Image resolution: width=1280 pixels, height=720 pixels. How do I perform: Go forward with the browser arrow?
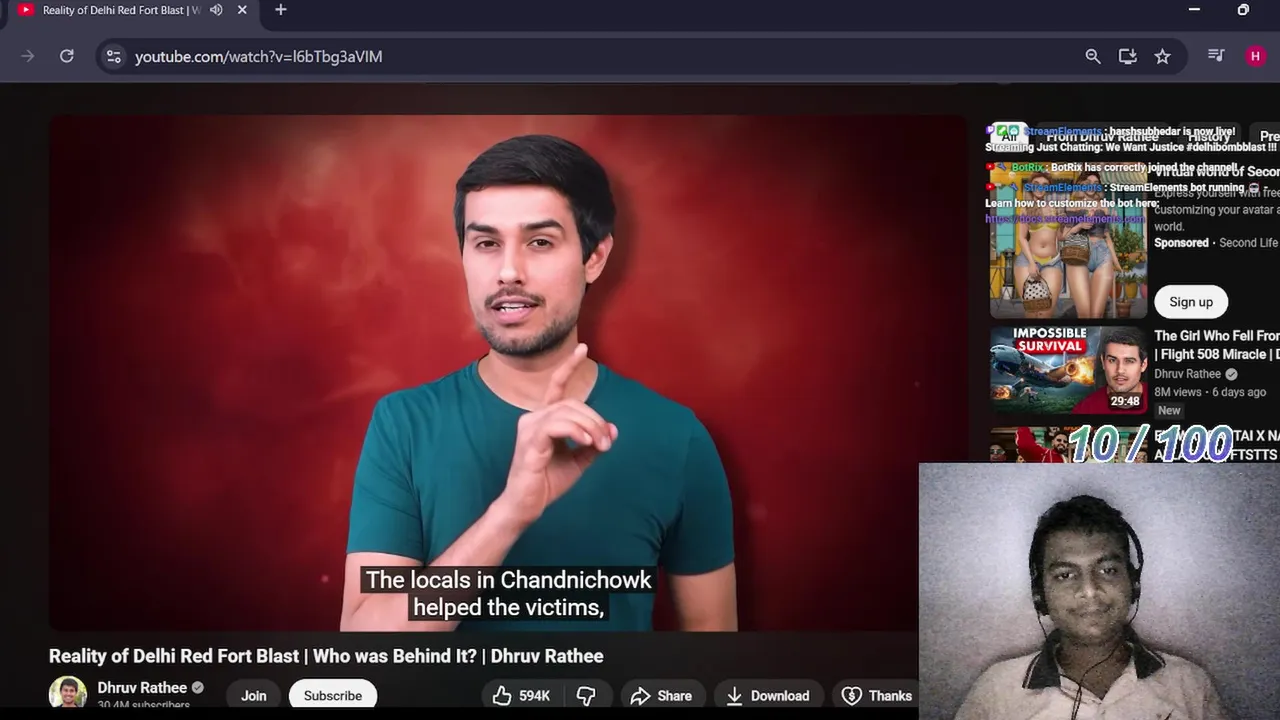(28, 57)
